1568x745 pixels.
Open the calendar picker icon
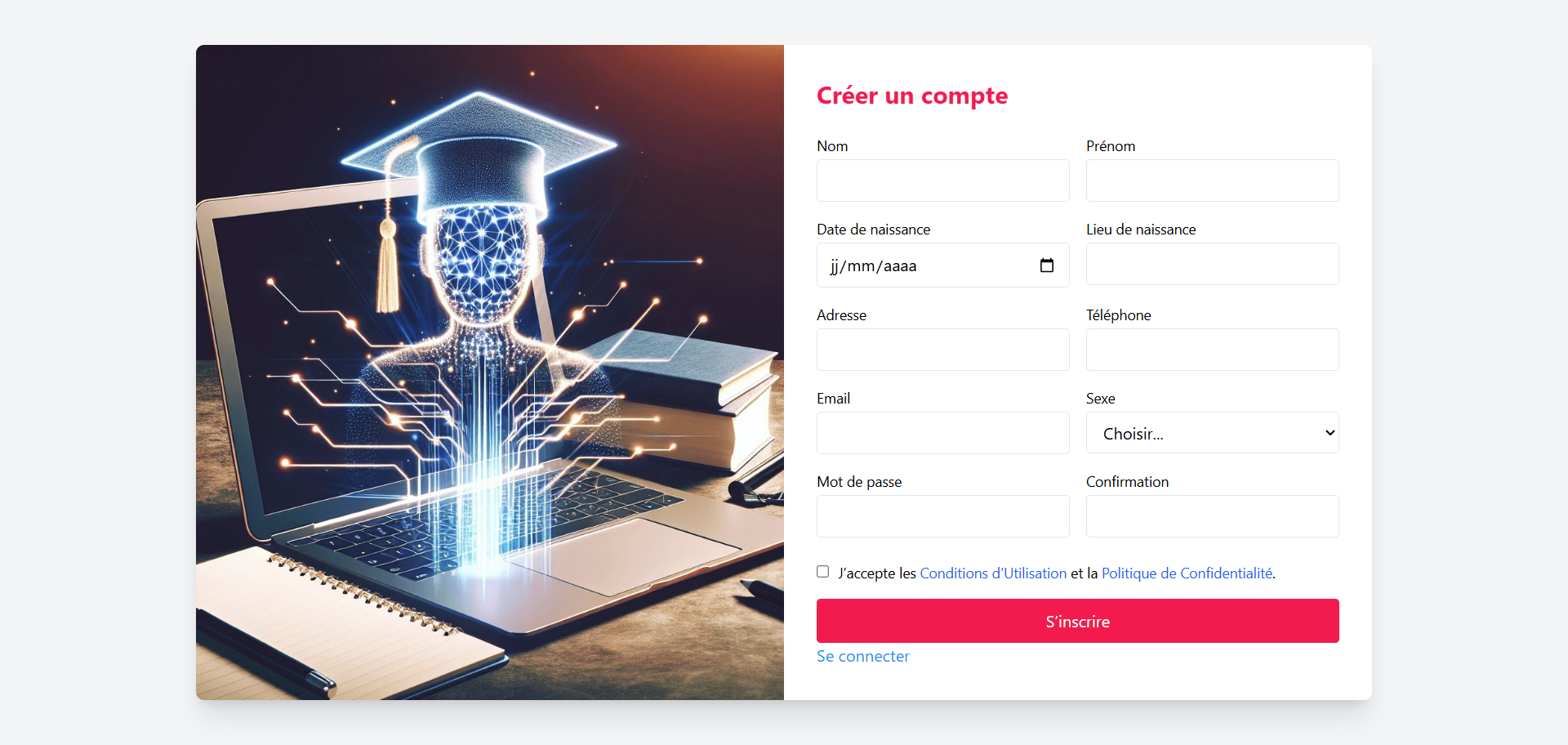tap(1047, 265)
